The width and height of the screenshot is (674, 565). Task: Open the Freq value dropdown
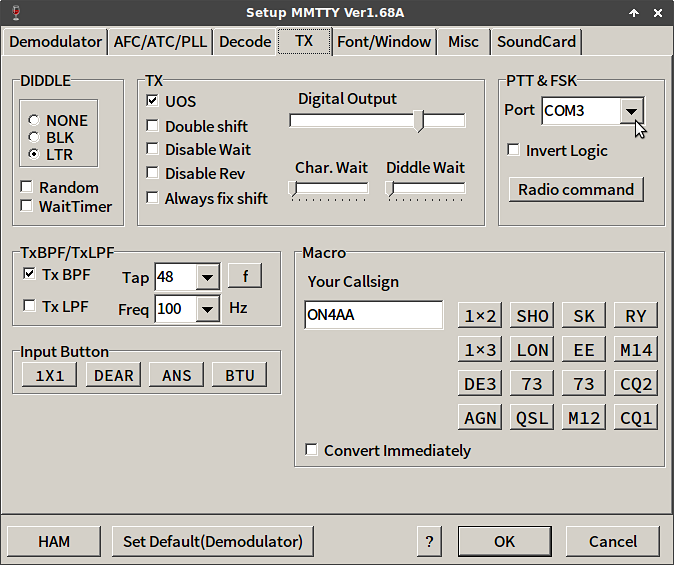point(208,309)
